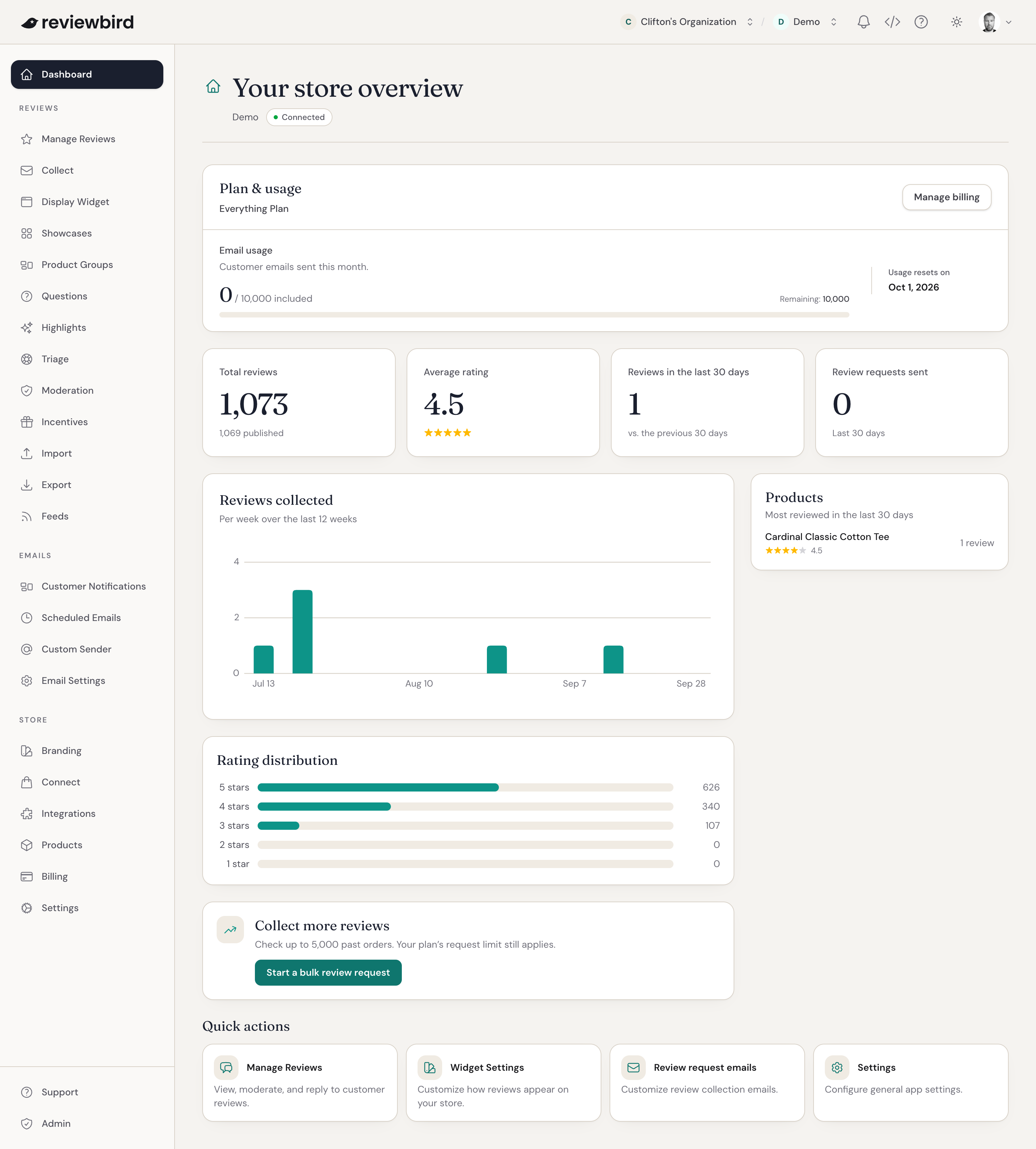Open Support in the sidebar
The width and height of the screenshot is (1036, 1149).
(x=87, y=1092)
